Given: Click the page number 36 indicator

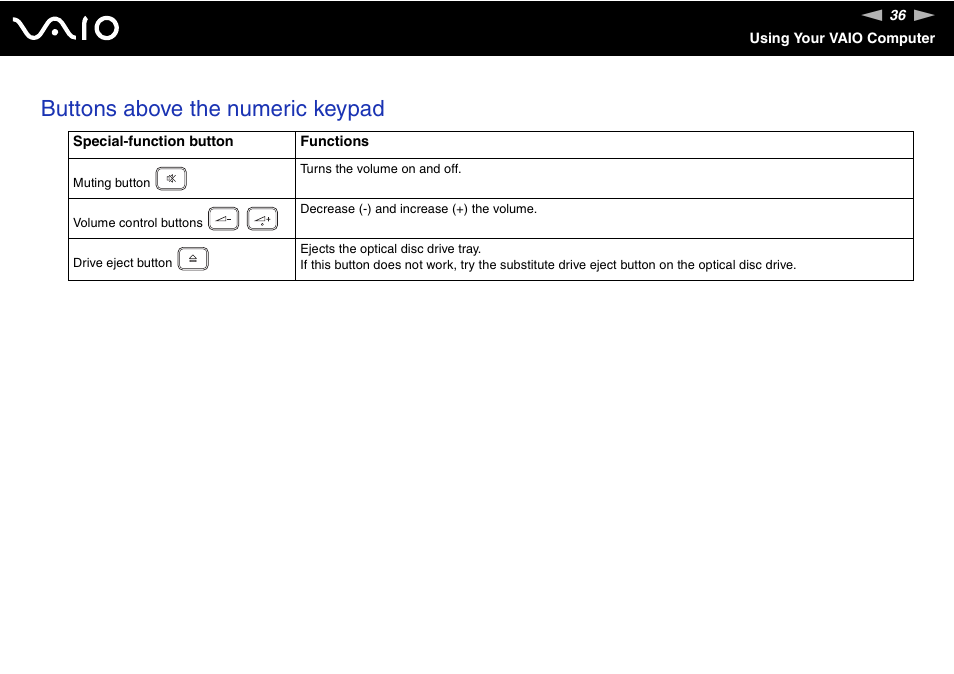Looking at the screenshot, I should tap(897, 15).
